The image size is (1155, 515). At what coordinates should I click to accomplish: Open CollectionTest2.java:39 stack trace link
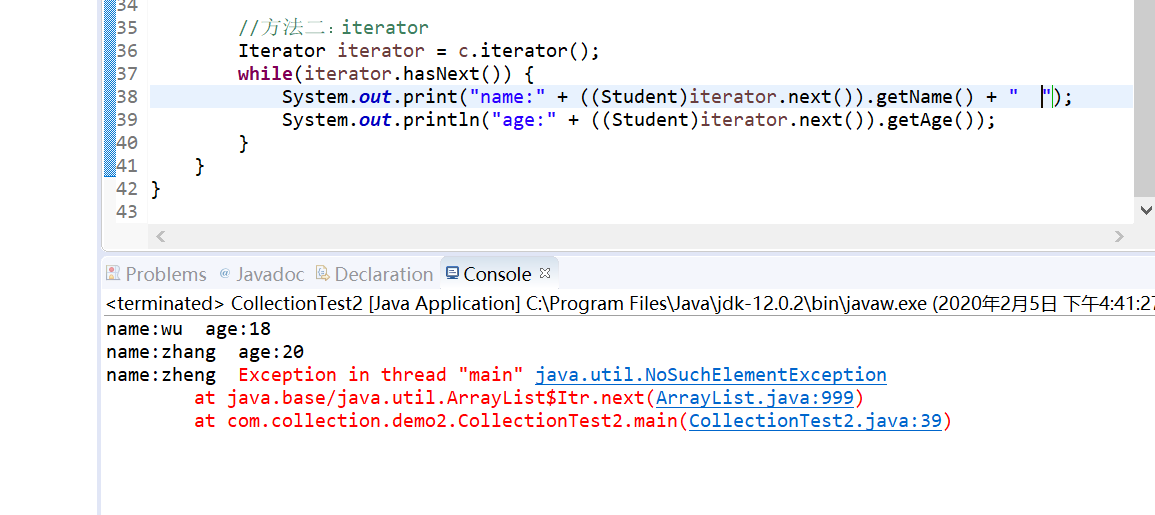click(x=815, y=421)
